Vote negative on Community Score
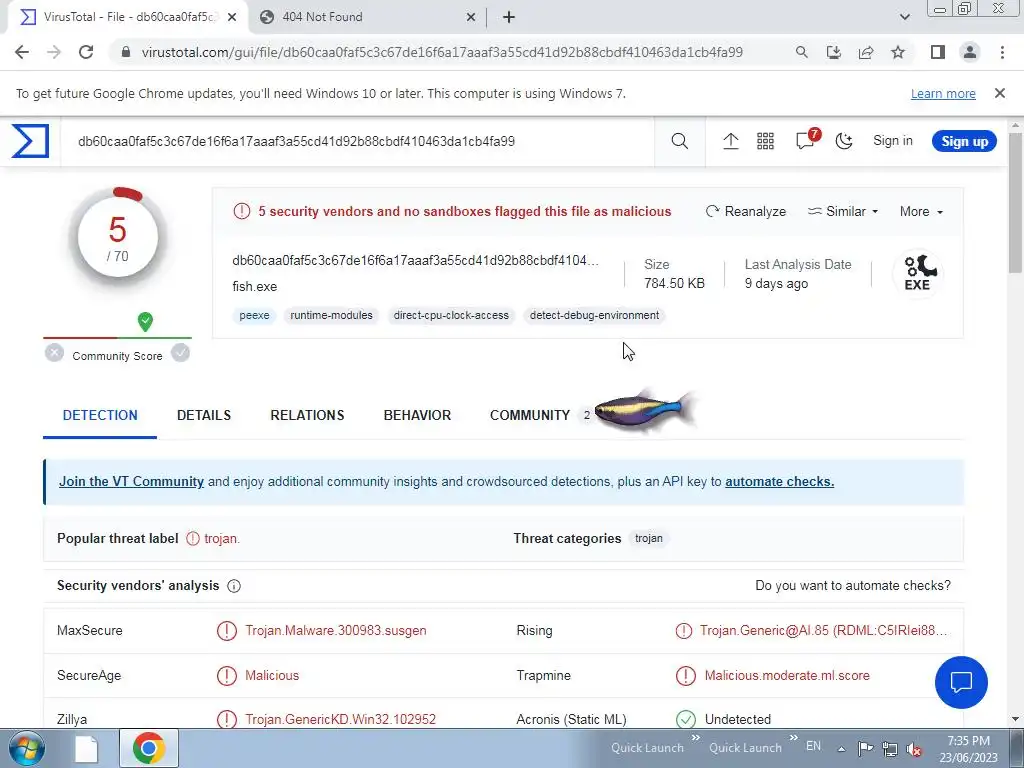This screenshot has width=1024, height=768. point(55,353)
